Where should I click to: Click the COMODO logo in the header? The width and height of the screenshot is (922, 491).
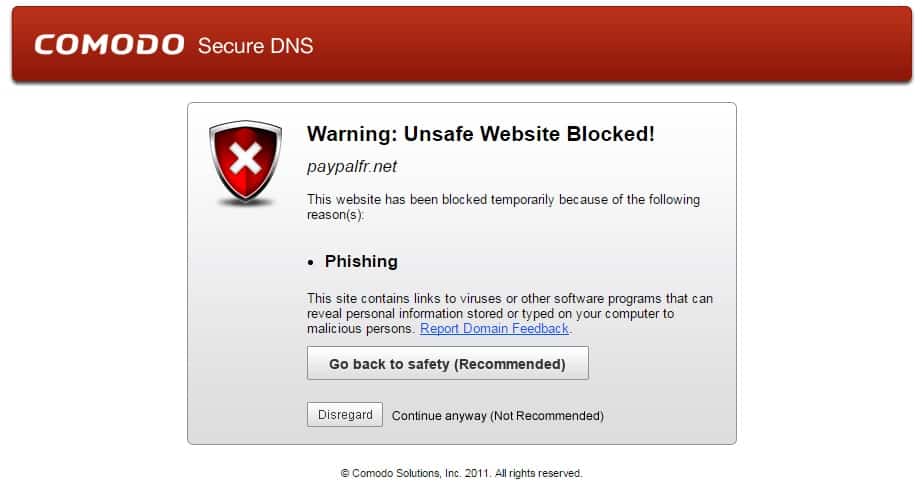(109, 45)
